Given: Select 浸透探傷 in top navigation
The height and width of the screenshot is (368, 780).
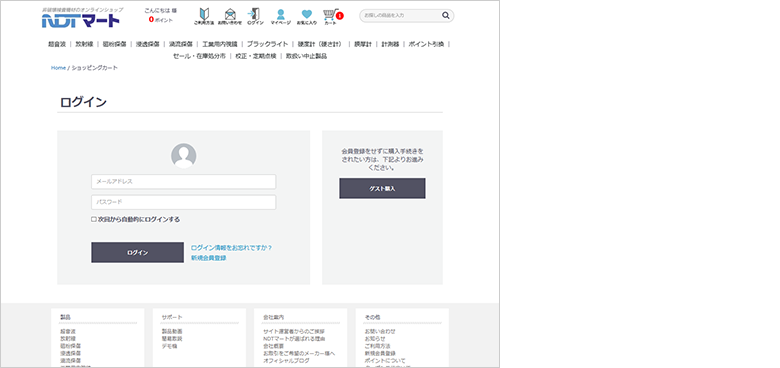Looking at the screenshot, I should click(x=148, y=44).
